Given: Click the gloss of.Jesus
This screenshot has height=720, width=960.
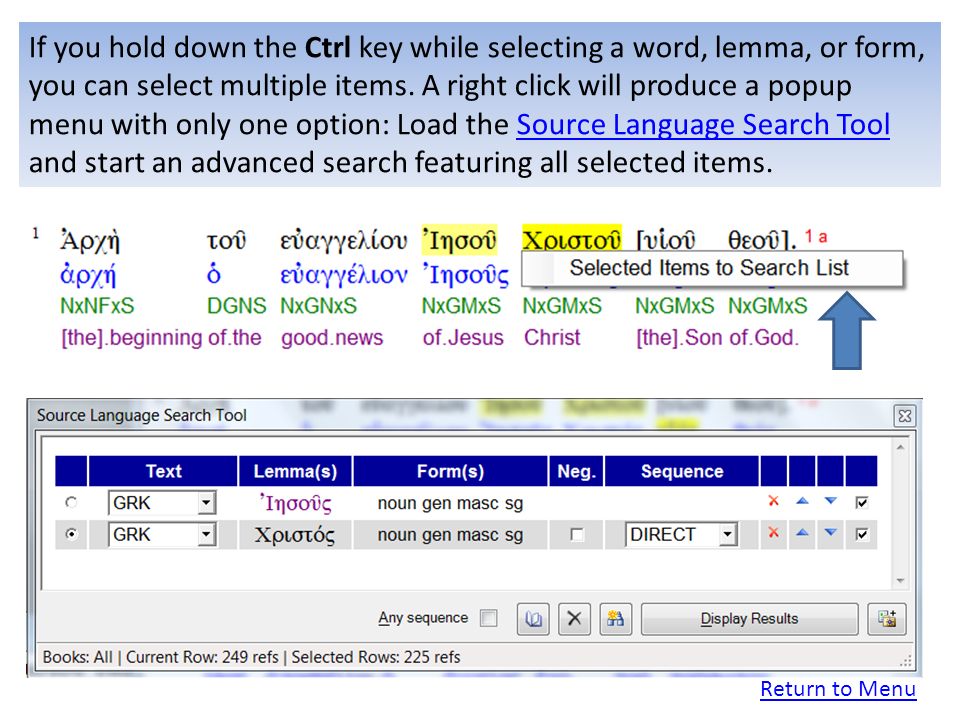Looking at the screenshot, I should click(463, 338).
